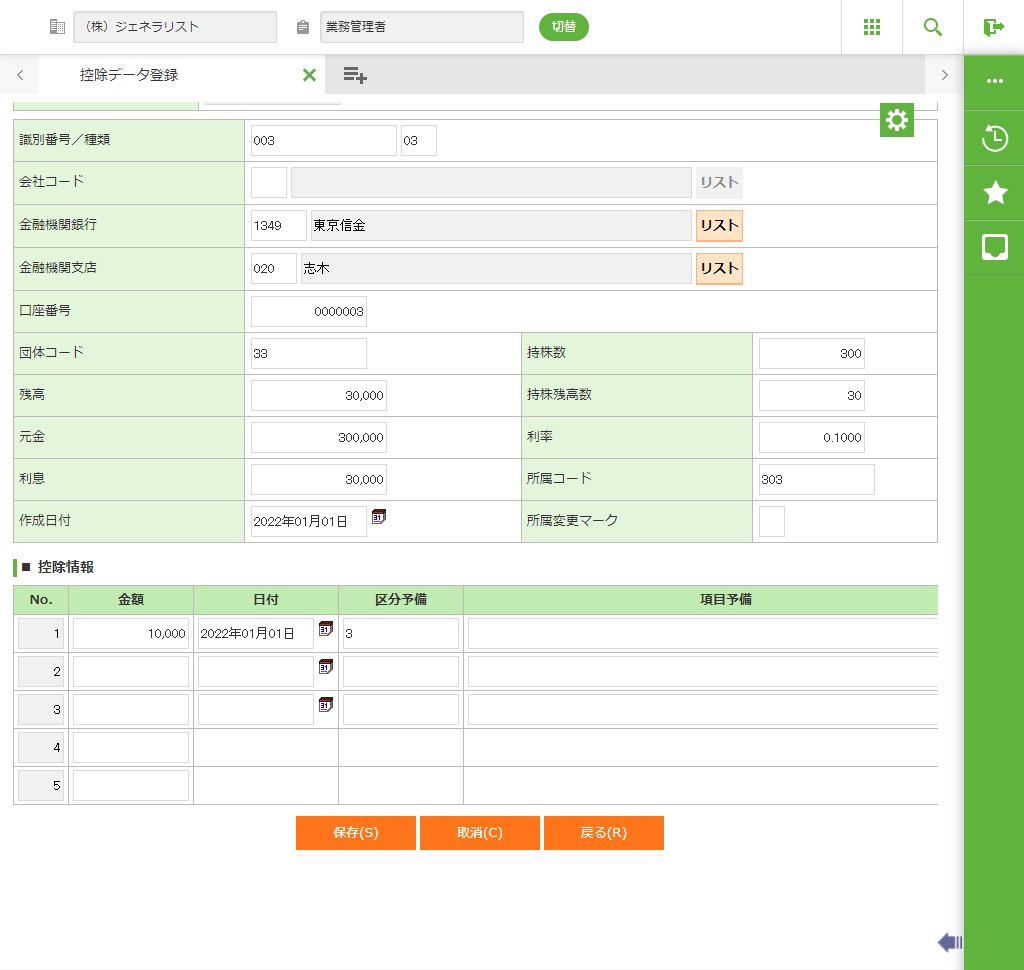1024x970 pixels.
Task: Click the search magnifier icon
Action: 933,27
